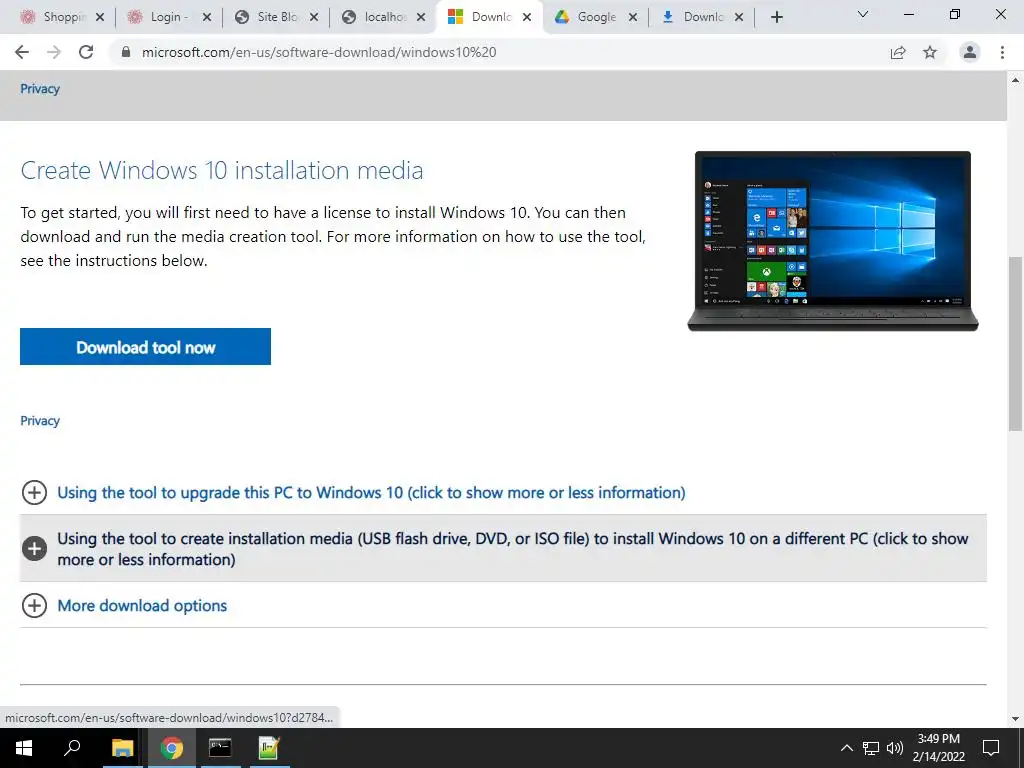1024x768 pixels.
Task: Close the Login tab
Action: click(x=207, y=18)
